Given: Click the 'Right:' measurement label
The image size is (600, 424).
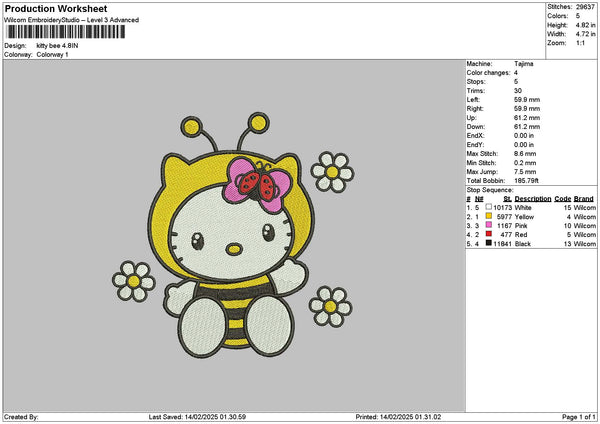Looking at the screenshot, I should (x=475, y=109).
